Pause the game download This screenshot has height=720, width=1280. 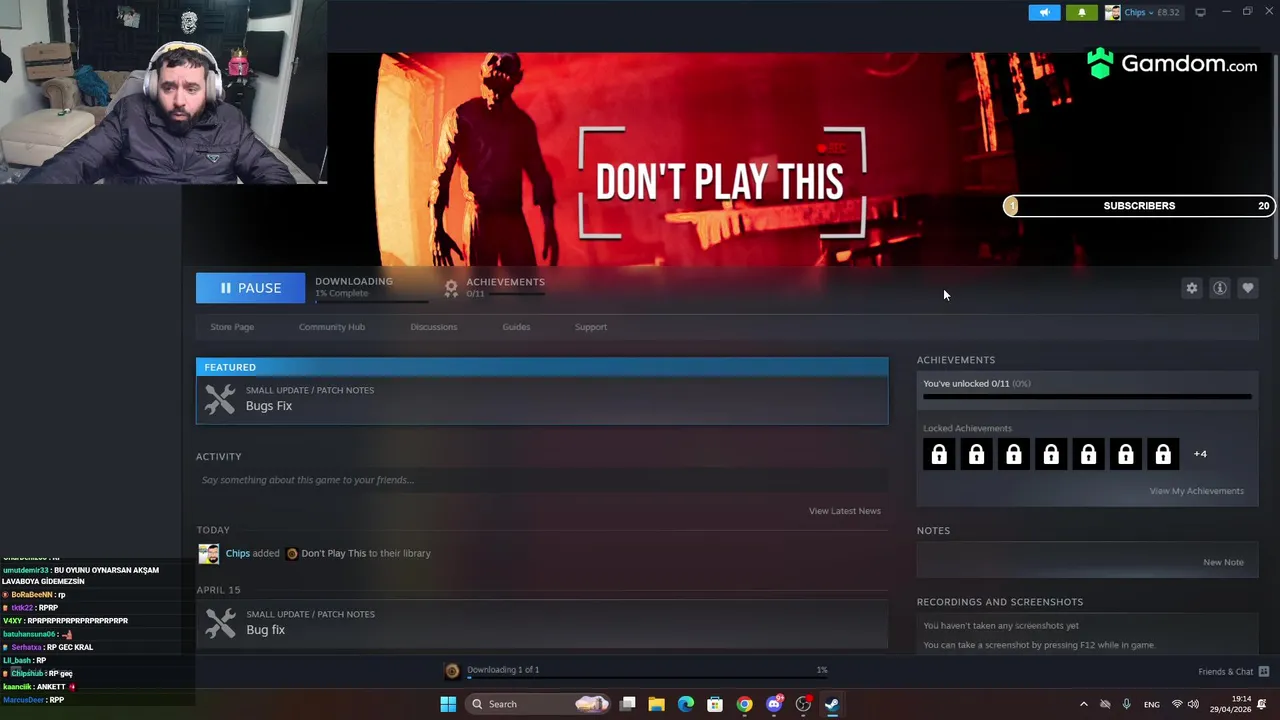250,288
